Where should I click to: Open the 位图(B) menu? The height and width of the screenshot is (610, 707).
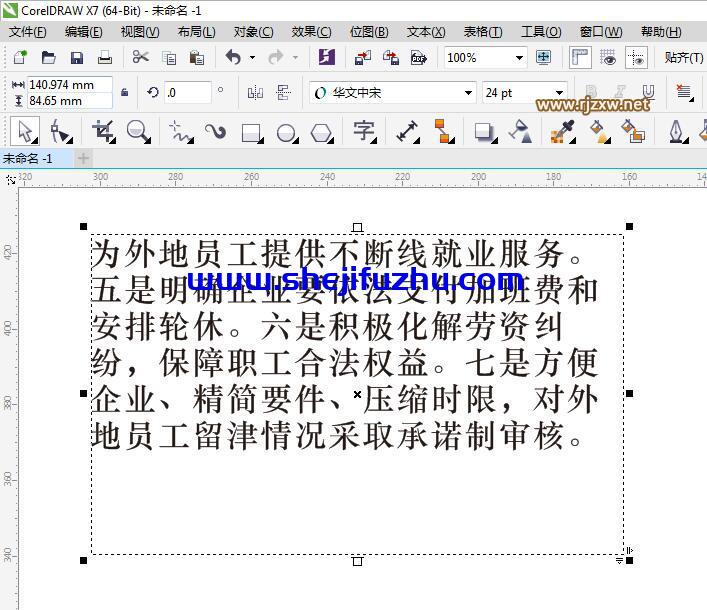point(369,32)
